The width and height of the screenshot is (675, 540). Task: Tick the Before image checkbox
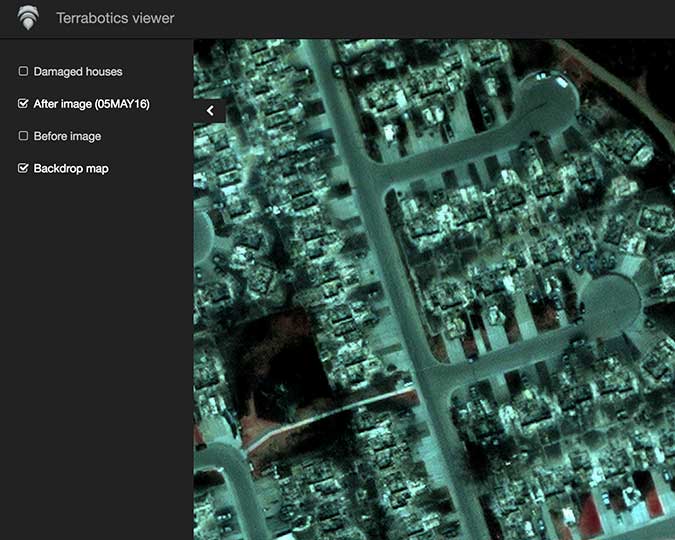pos(23,136)
